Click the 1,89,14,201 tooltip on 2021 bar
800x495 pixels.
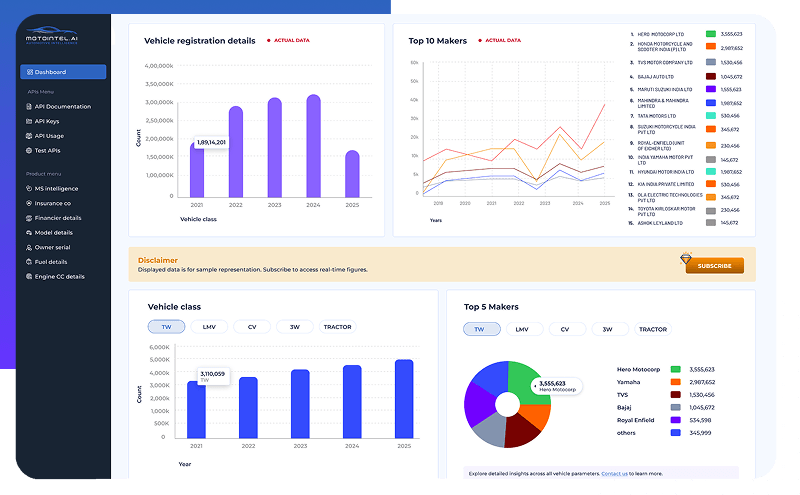tap(211, 142)
